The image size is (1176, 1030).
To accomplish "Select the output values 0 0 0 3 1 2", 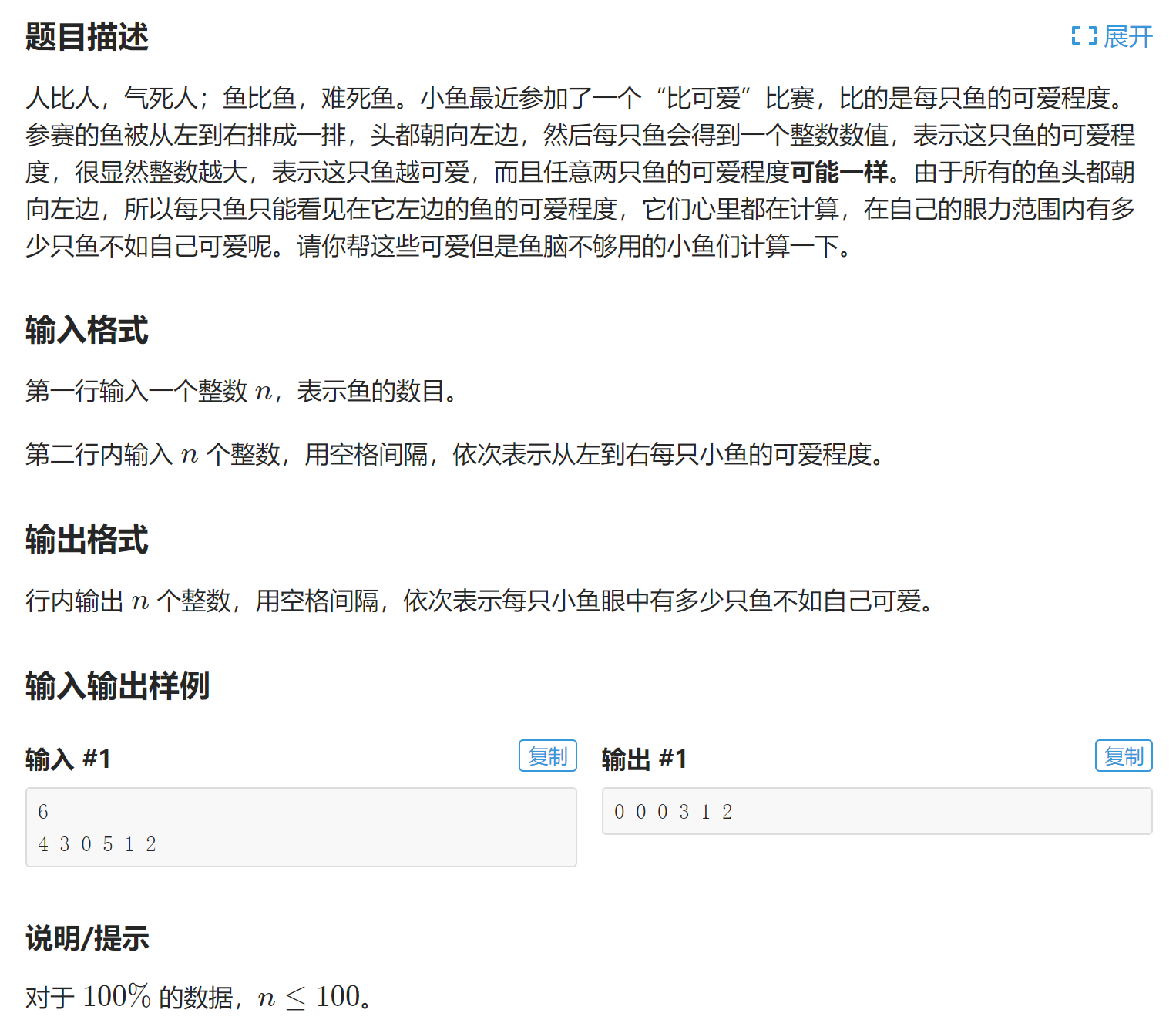I will tap(674, 811).
